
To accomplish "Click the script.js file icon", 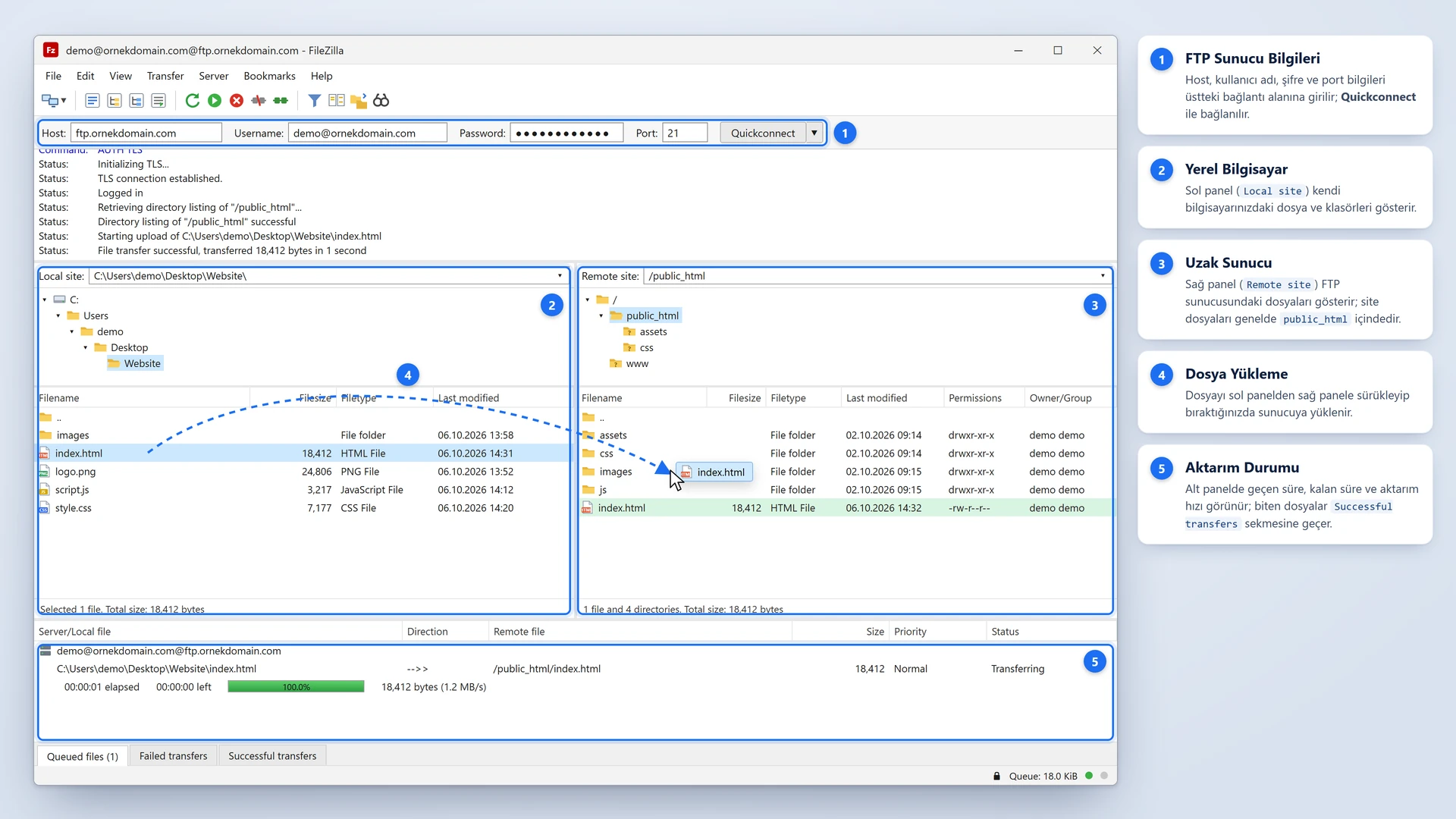I will click(45, 490).
